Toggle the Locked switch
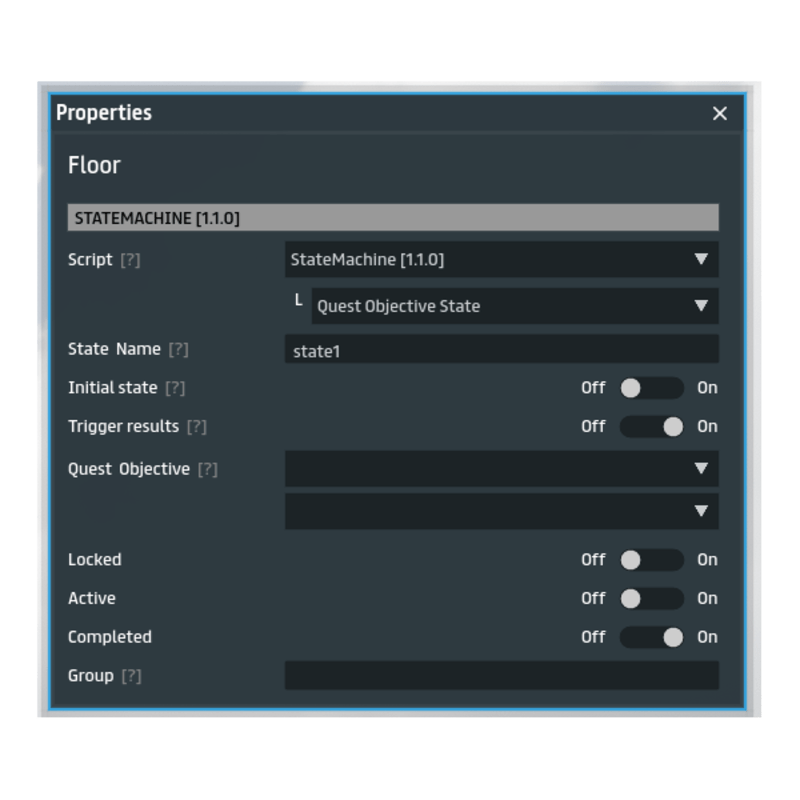800x800 pixels. (651, 560)
